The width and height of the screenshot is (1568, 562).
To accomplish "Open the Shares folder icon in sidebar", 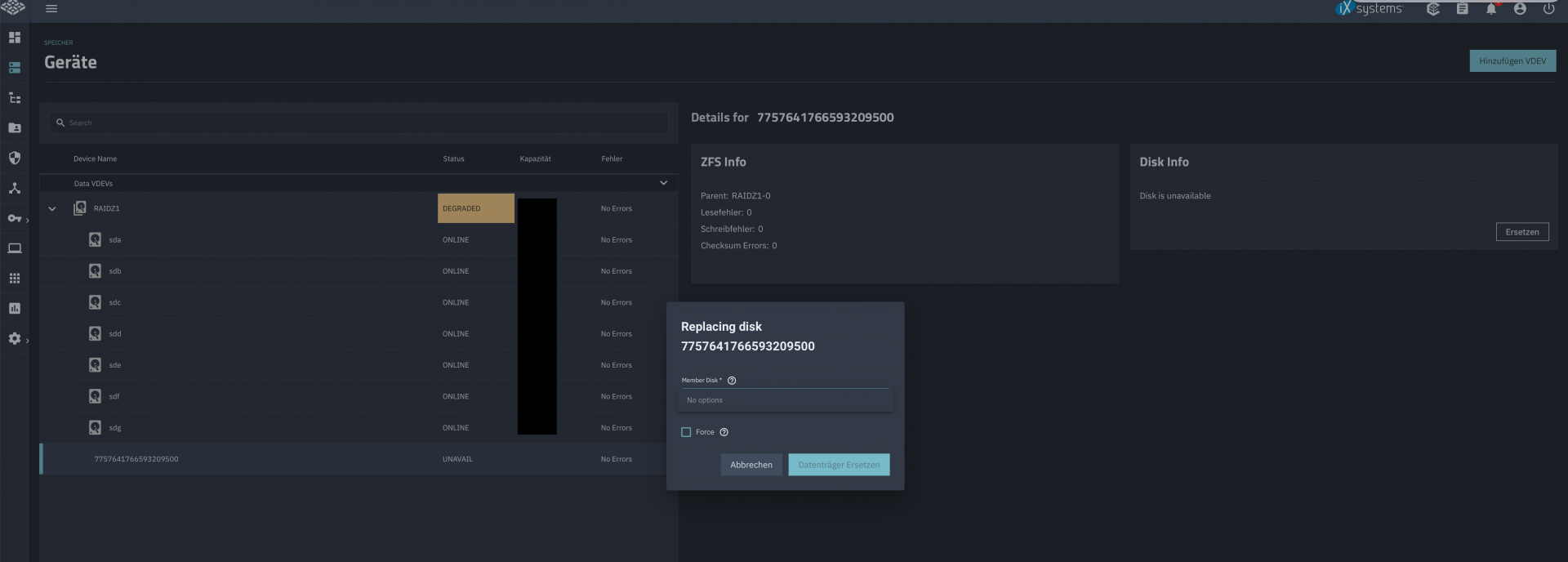I will coord(15,127).
